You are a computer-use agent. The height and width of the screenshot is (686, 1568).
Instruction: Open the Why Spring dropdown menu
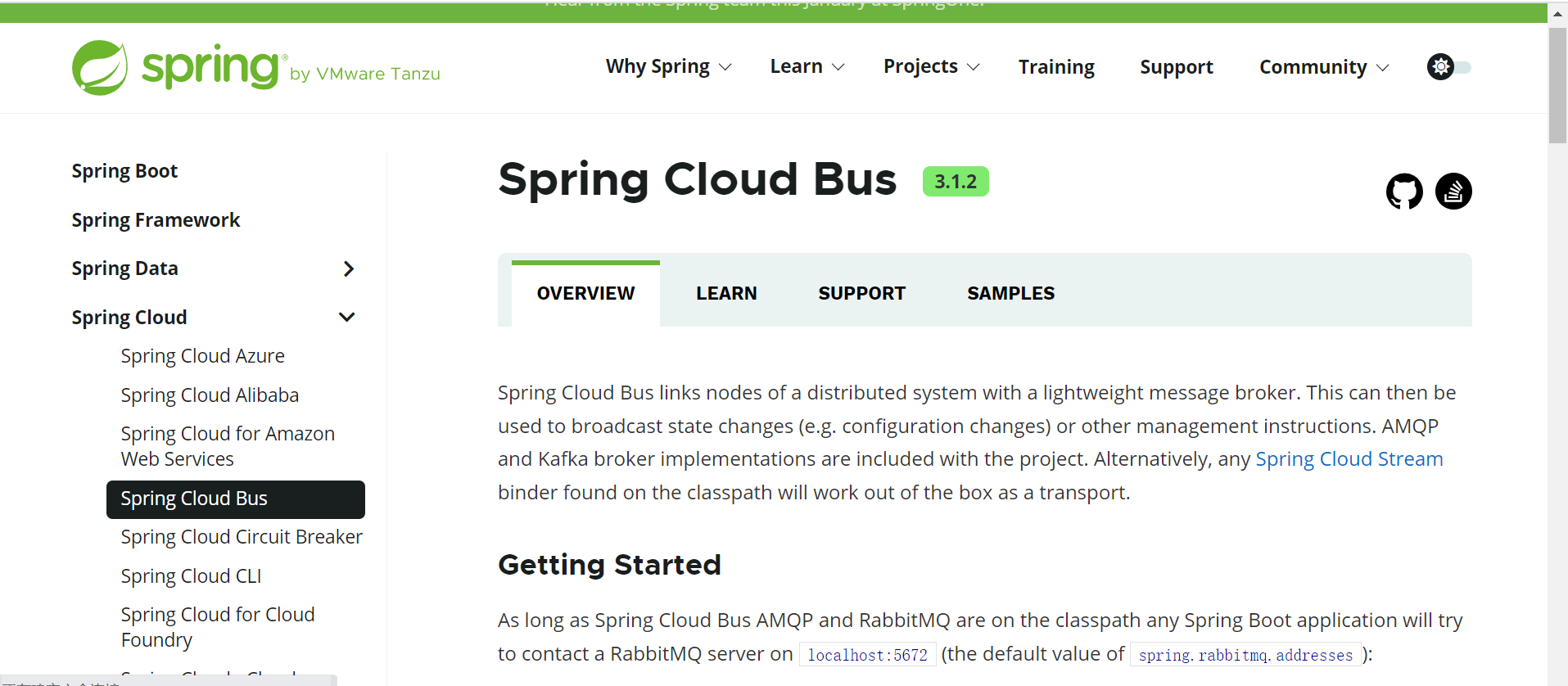tap(668, 67)
